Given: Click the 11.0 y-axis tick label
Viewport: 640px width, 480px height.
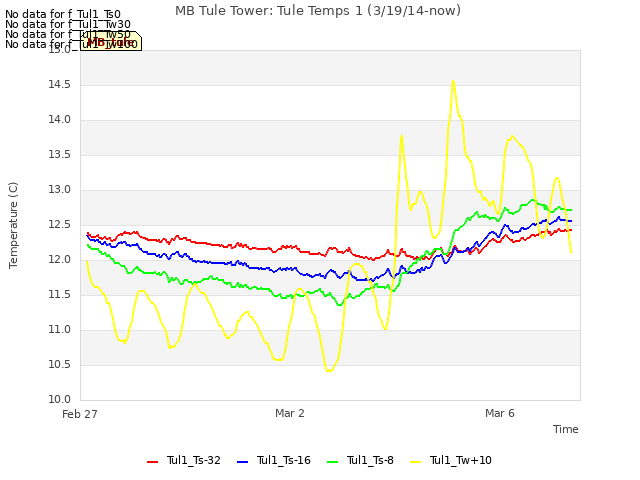Looking at the screenshot, I should coord(60,330).
